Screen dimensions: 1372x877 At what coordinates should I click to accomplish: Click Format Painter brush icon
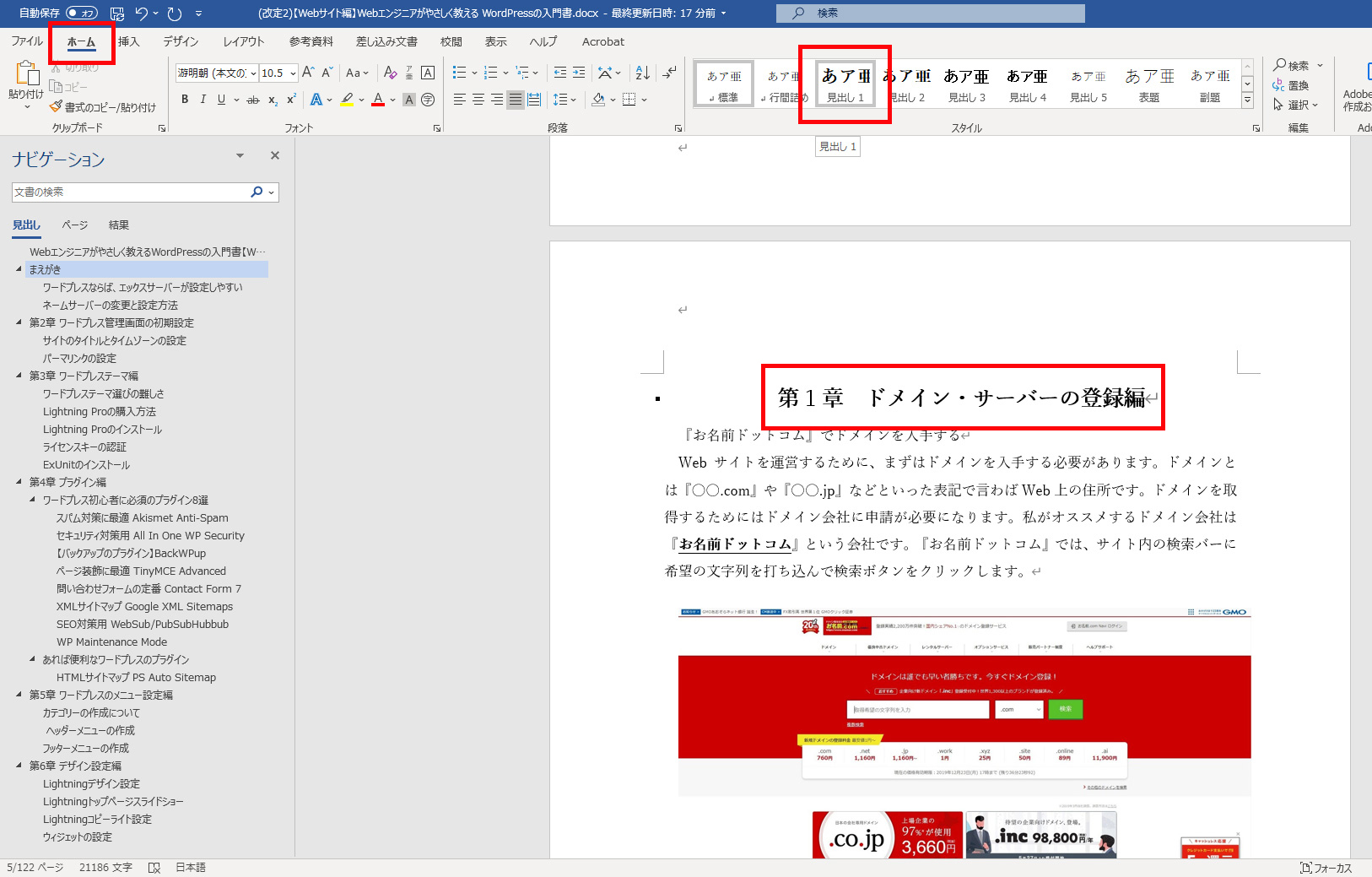[x=56, y=107]
